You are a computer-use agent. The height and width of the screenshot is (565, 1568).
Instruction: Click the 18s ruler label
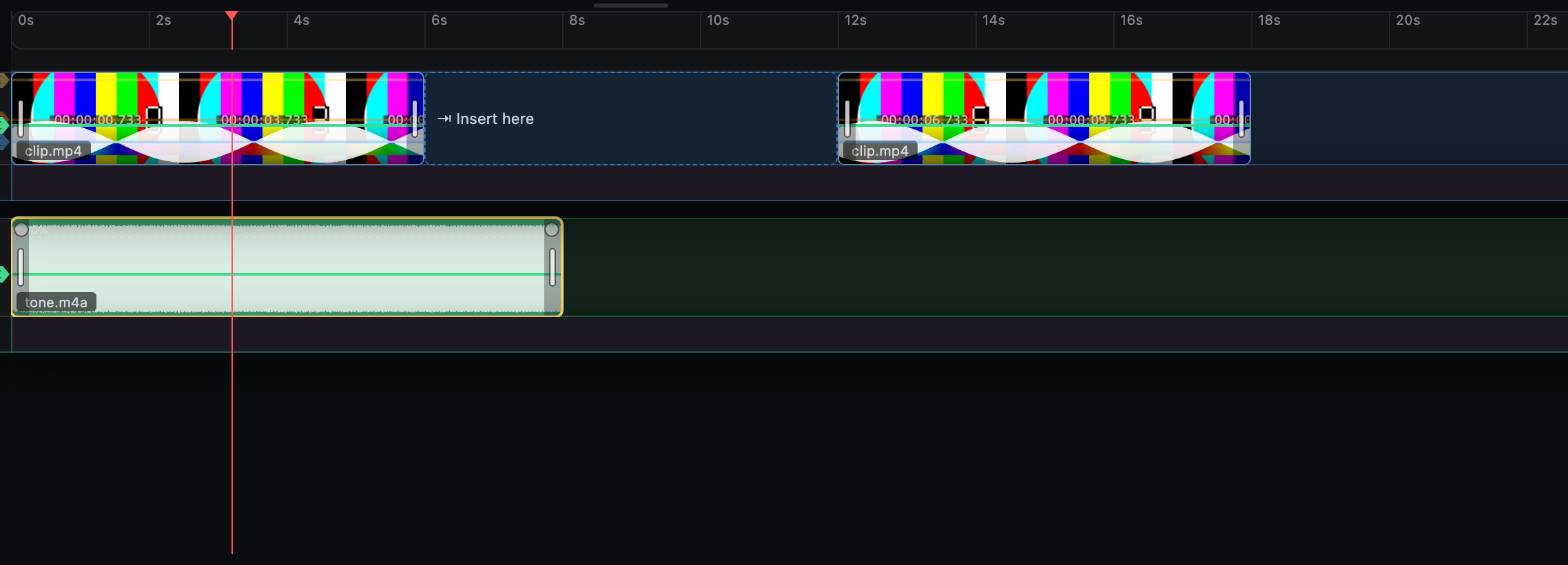(x=1269, y=21)
